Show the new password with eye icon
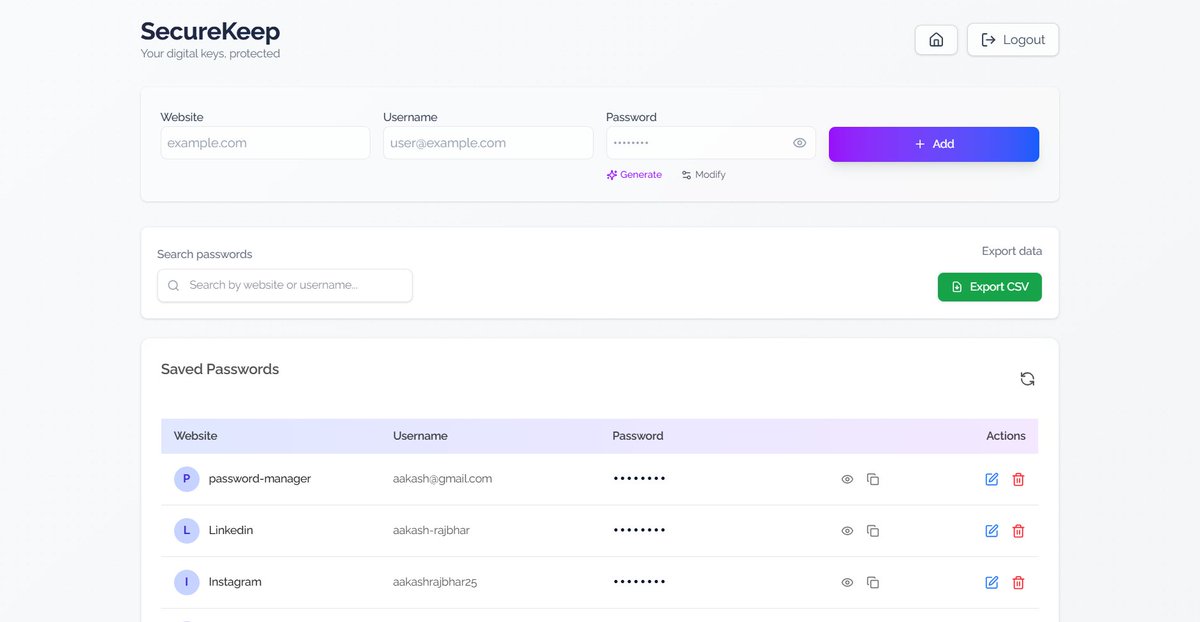 point(800,143)
